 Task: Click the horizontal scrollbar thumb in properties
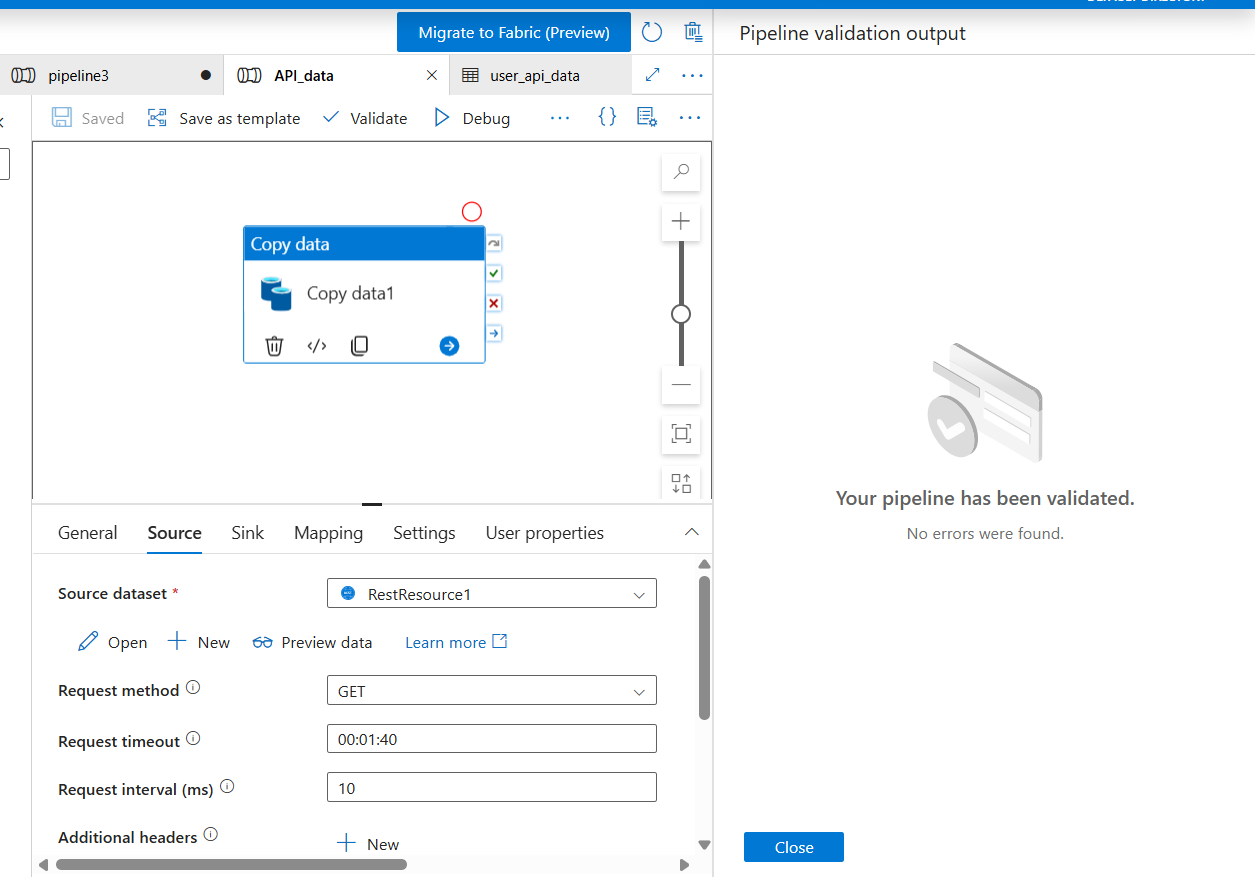(x=232, y=864)
